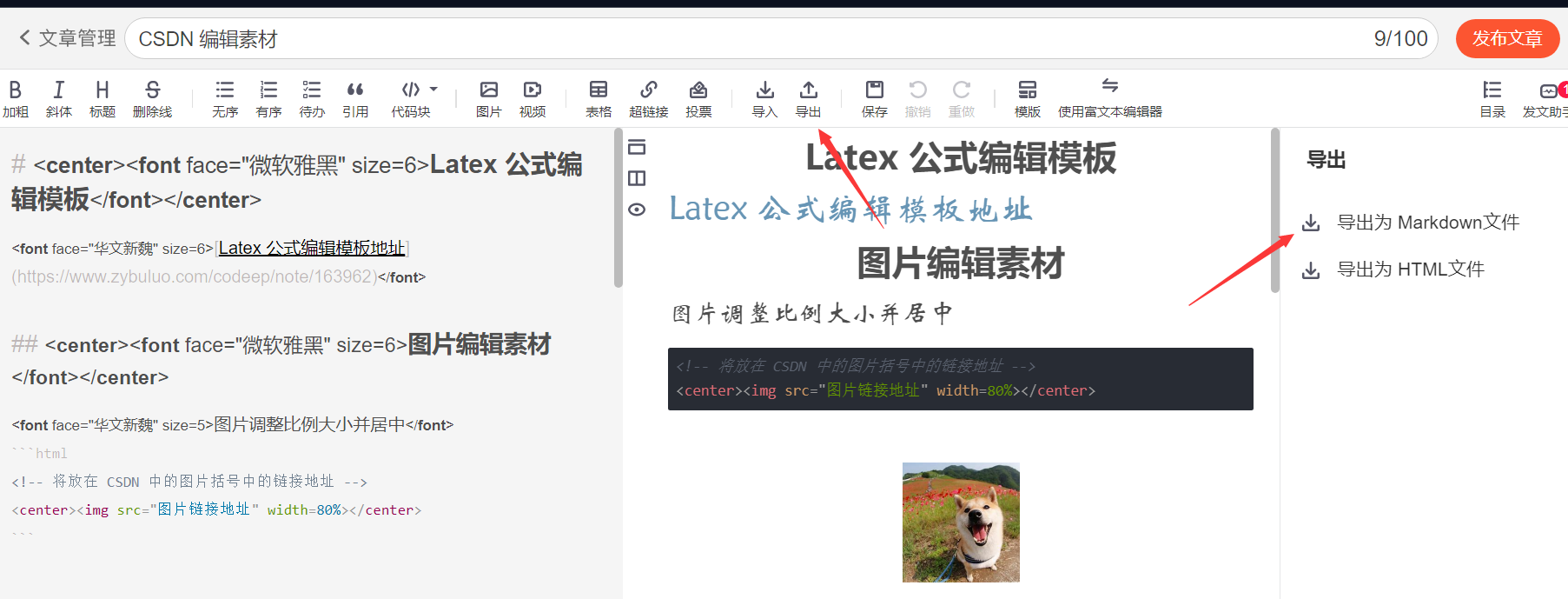Open Latex 公式编辑模板地址 link in preview
This screenshot has height=599, width=1568.
click(850, 210)
